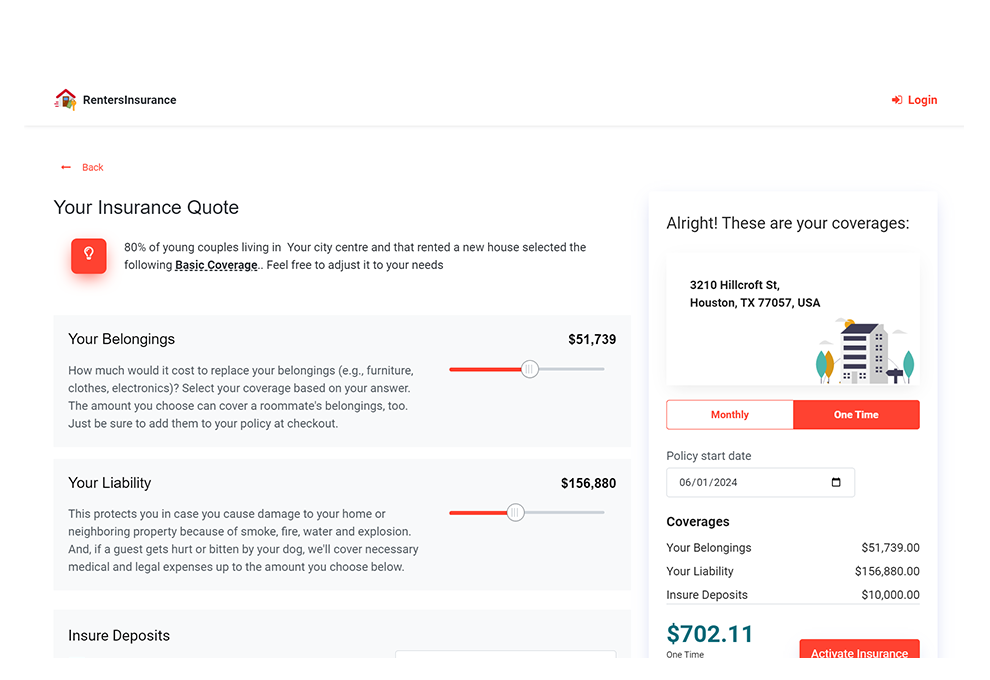Click the Login arrow icon
The width and height of the screenshot is (990, 680).
(x=897, y=100)
